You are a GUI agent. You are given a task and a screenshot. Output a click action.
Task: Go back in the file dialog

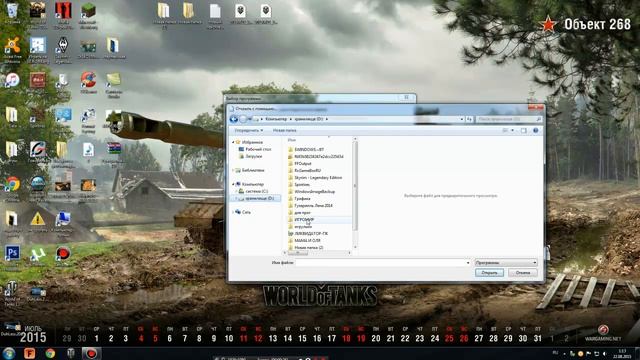point(233,119)
